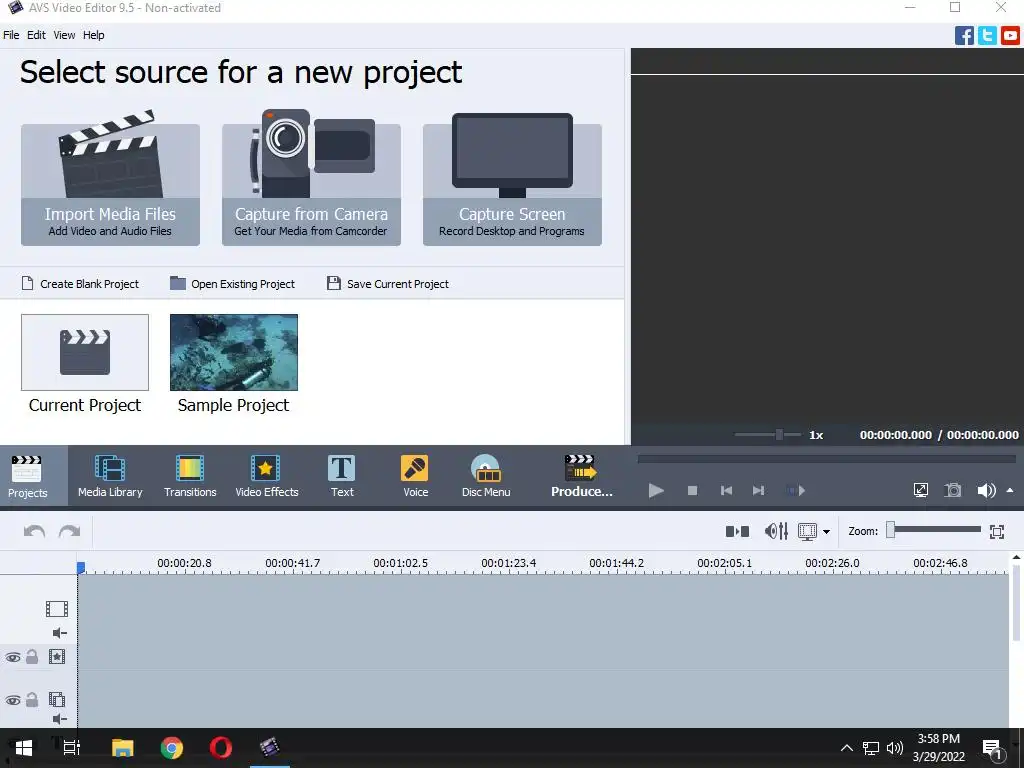This screenshot has width=1024, height=768.
Task: Open the Windows Start menu
Action: point(24,748)
